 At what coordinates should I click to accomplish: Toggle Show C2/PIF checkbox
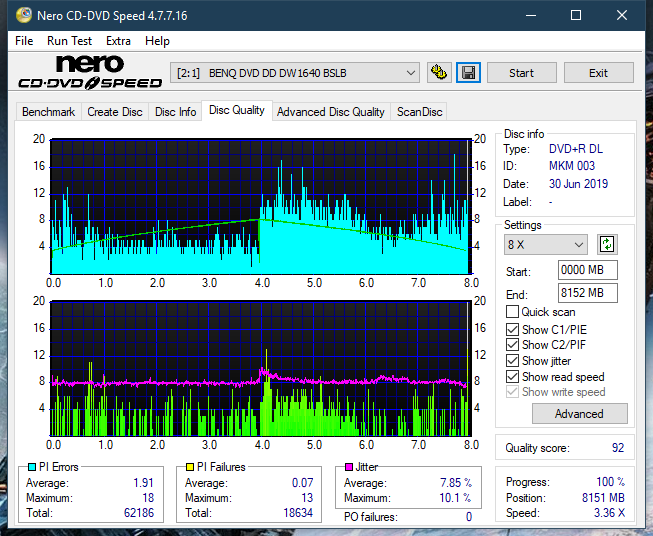point(512,345)
